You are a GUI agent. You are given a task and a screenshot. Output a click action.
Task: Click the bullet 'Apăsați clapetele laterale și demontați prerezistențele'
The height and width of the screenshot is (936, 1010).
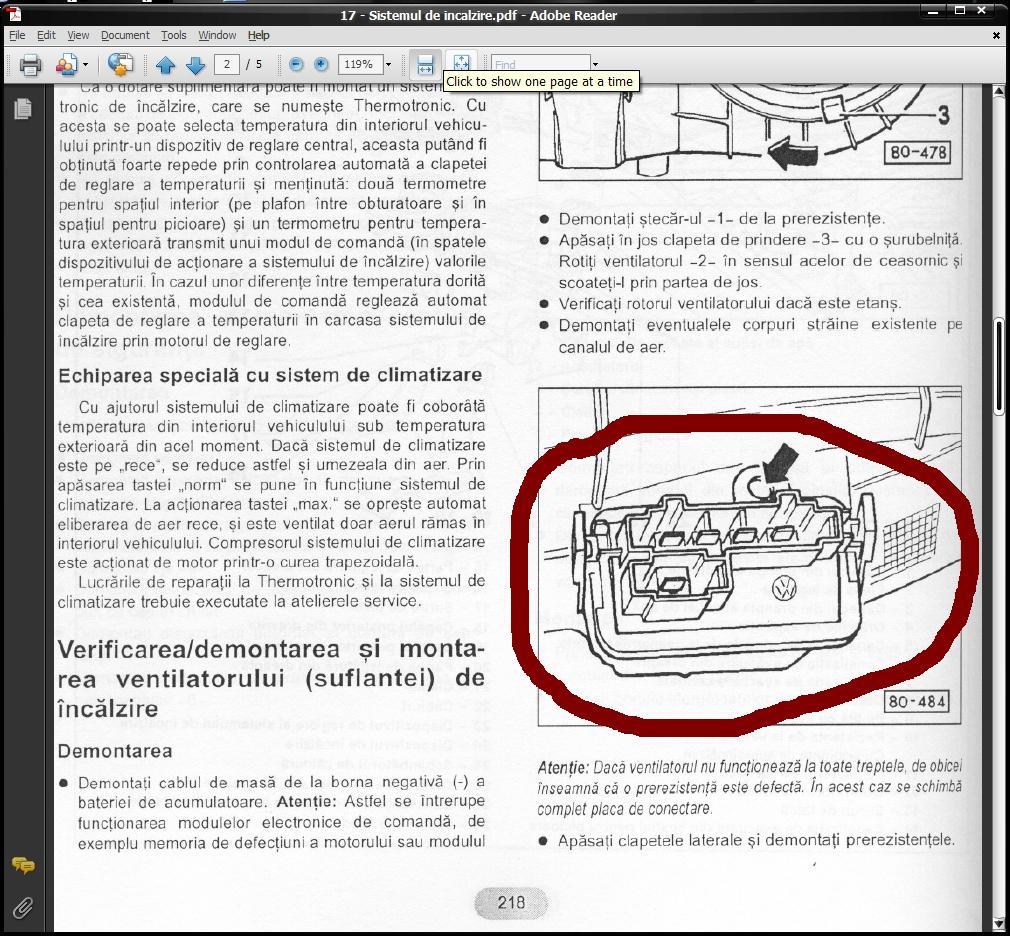[756, 840]
